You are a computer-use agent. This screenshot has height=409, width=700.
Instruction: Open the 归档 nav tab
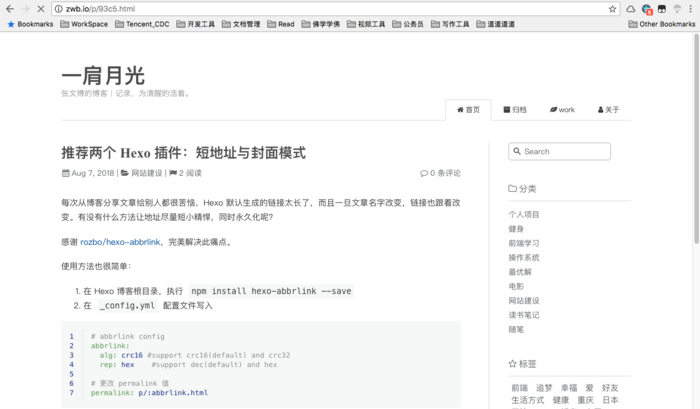[515, 110]
